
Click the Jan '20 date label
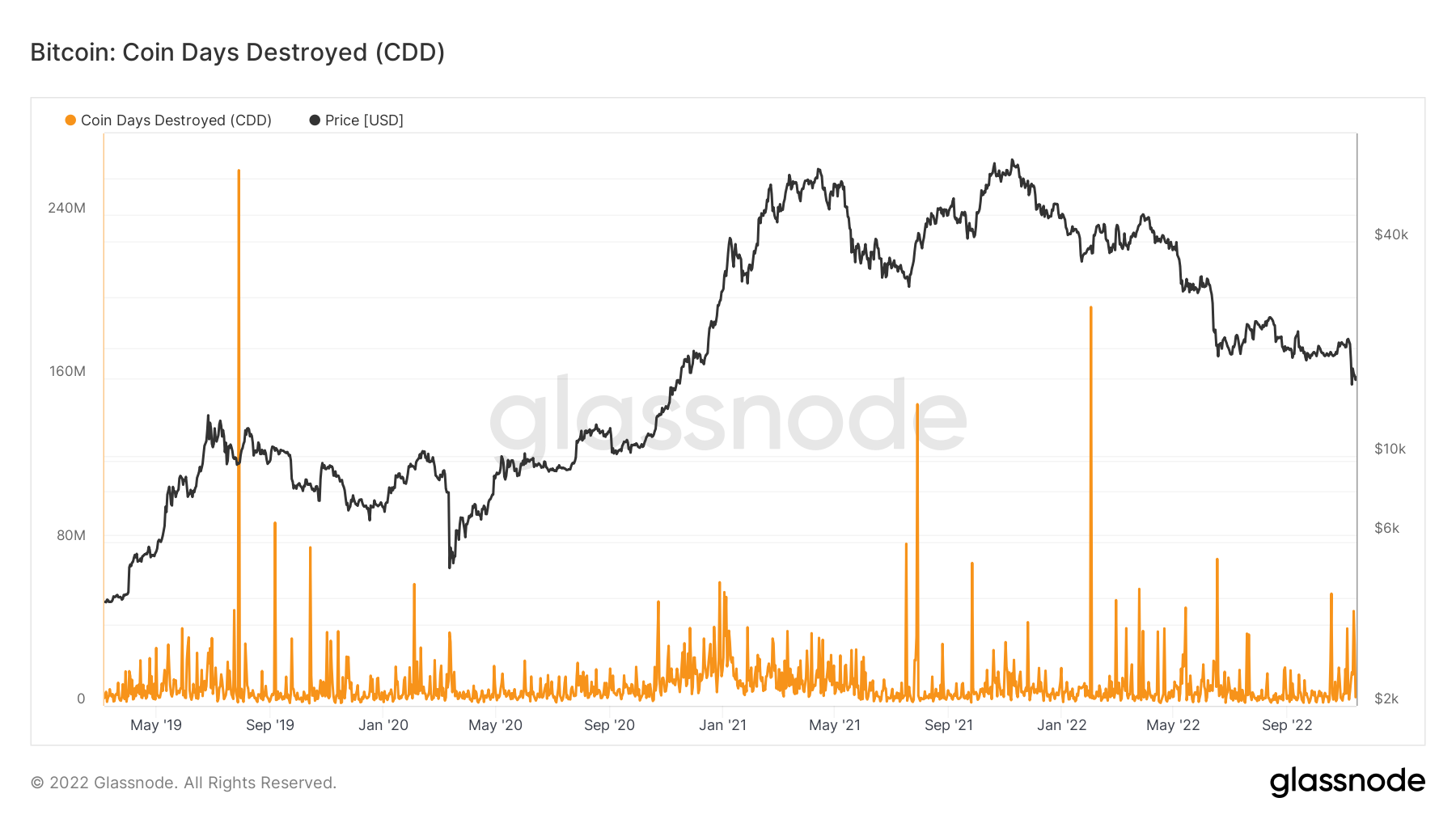pyautogui.click(x=383, y=725)
